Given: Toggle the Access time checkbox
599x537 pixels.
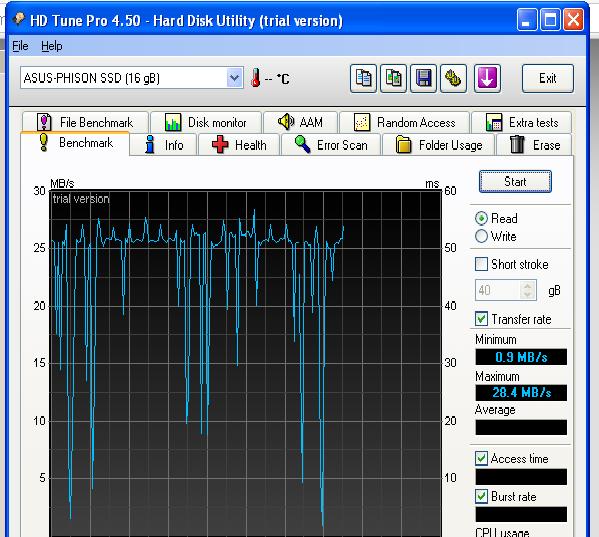Looking at the screenshot, I should point(481,458).
